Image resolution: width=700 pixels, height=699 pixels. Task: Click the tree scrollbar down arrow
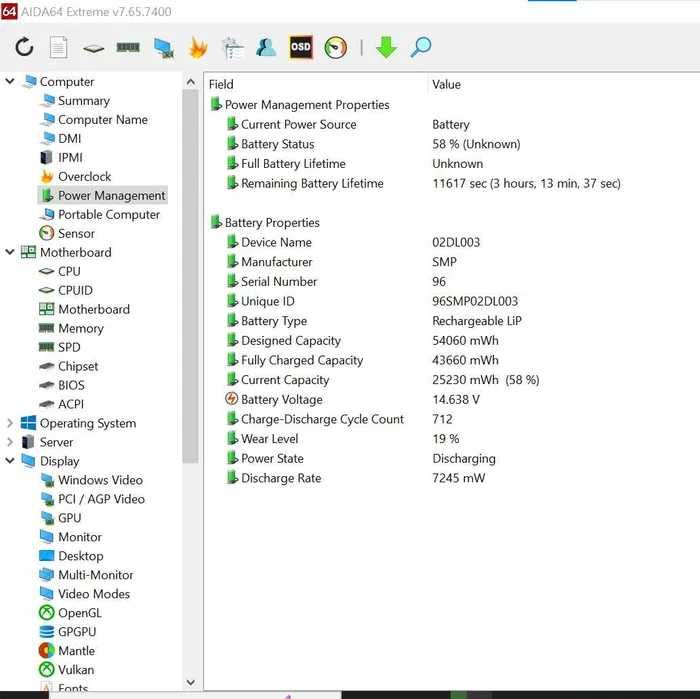click(x=191, y=682)
